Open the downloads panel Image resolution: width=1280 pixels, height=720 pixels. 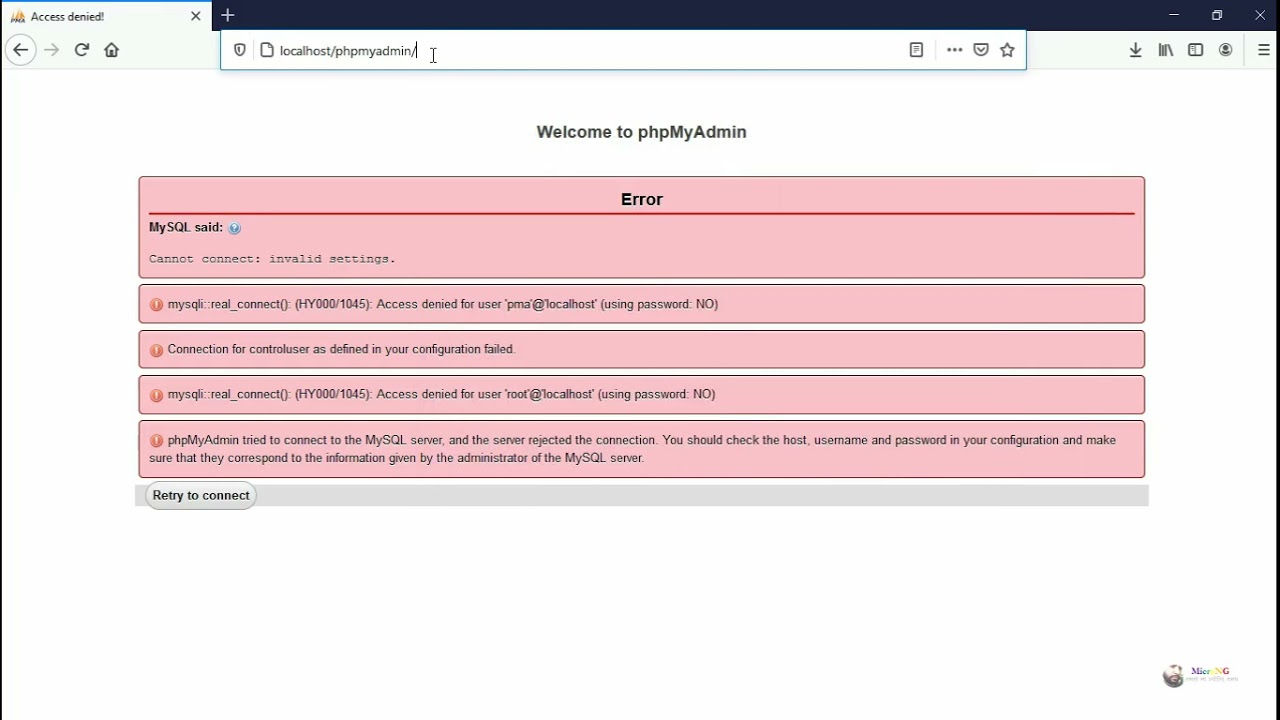tap(1135, 50)
